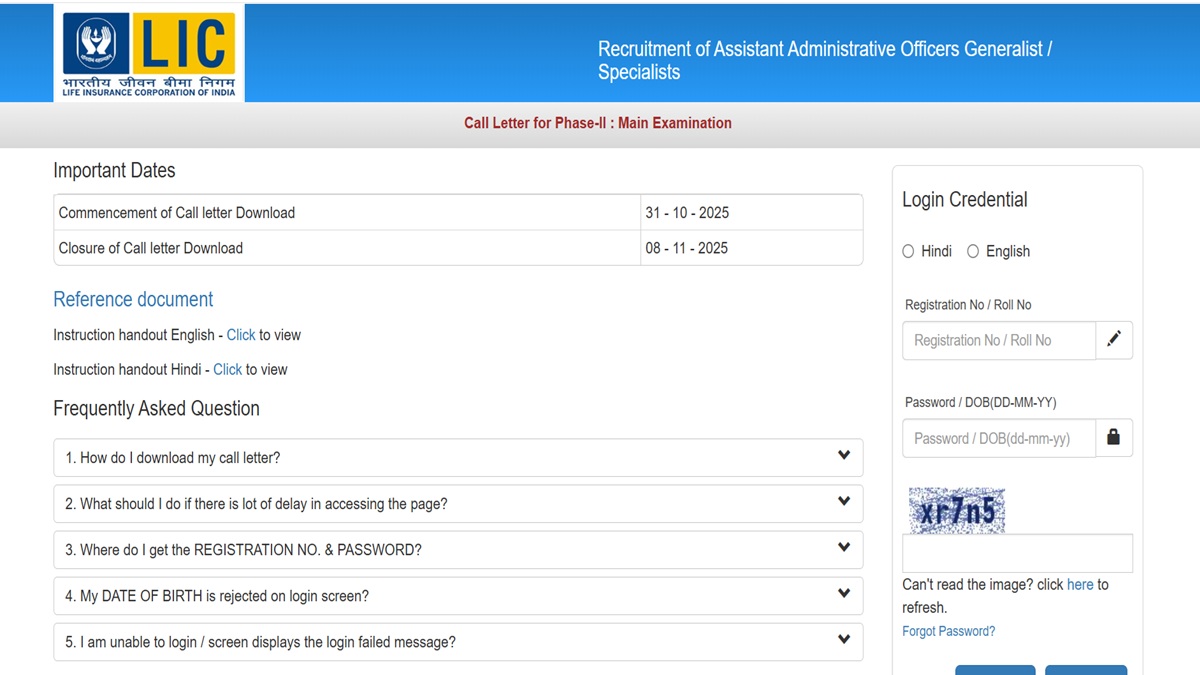Click the Registration No / Roll No input field
Image resolution: width=1200 pixels, height=675 pixels.
pos(998,340)
